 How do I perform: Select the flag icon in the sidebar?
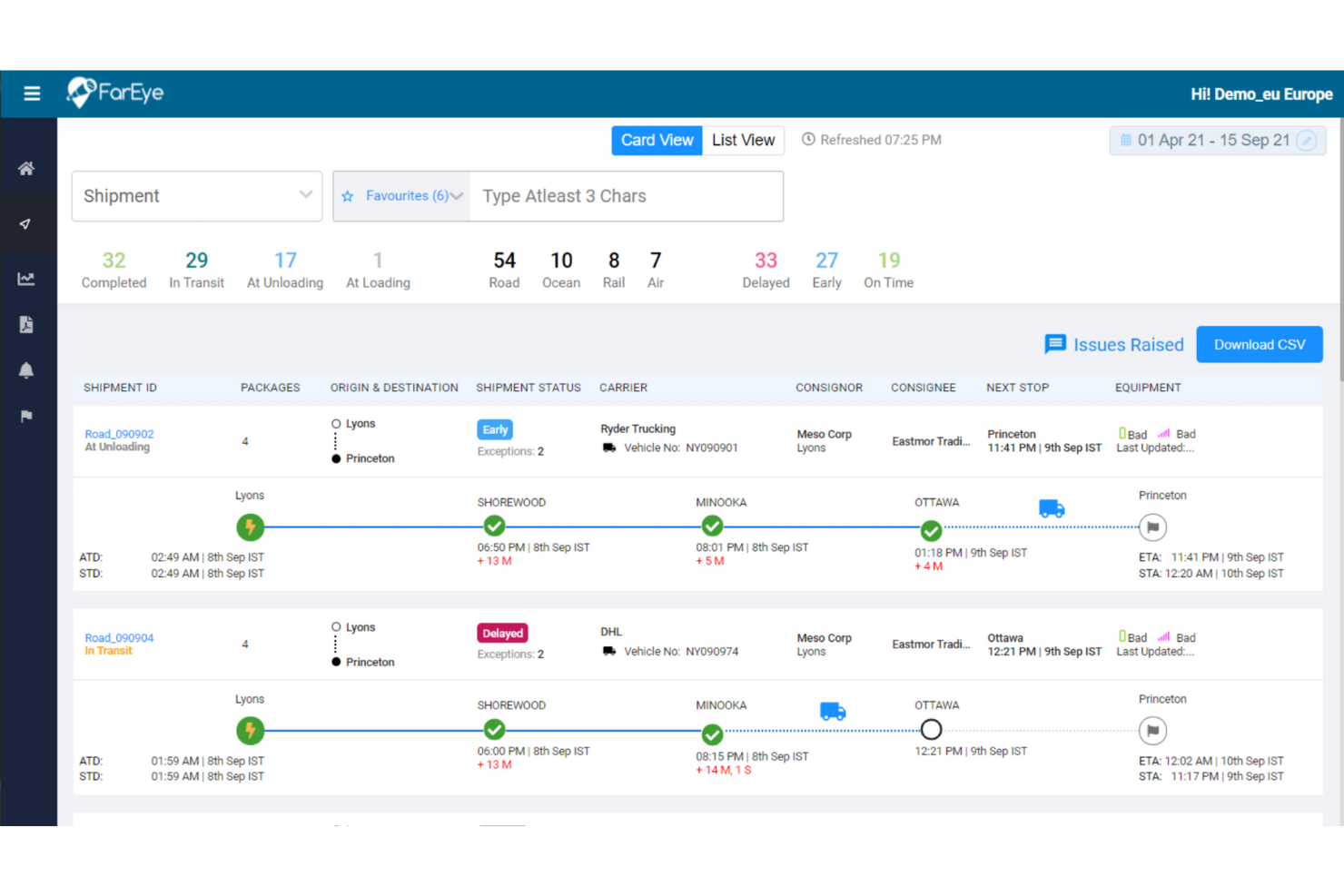[x=26, y=416]
